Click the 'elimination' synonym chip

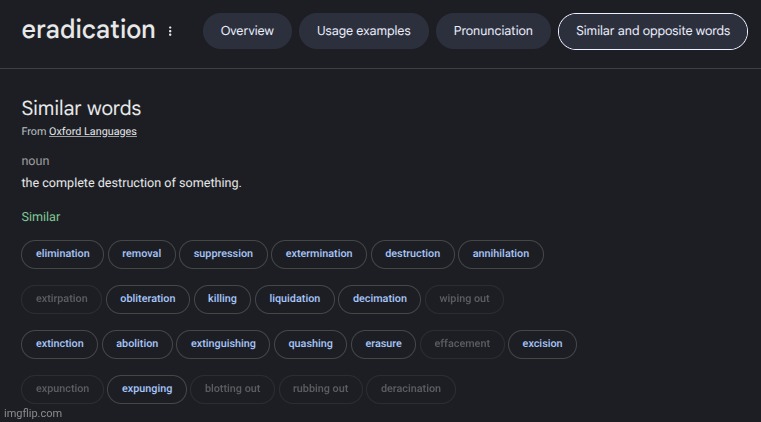[x=63, y=254]
